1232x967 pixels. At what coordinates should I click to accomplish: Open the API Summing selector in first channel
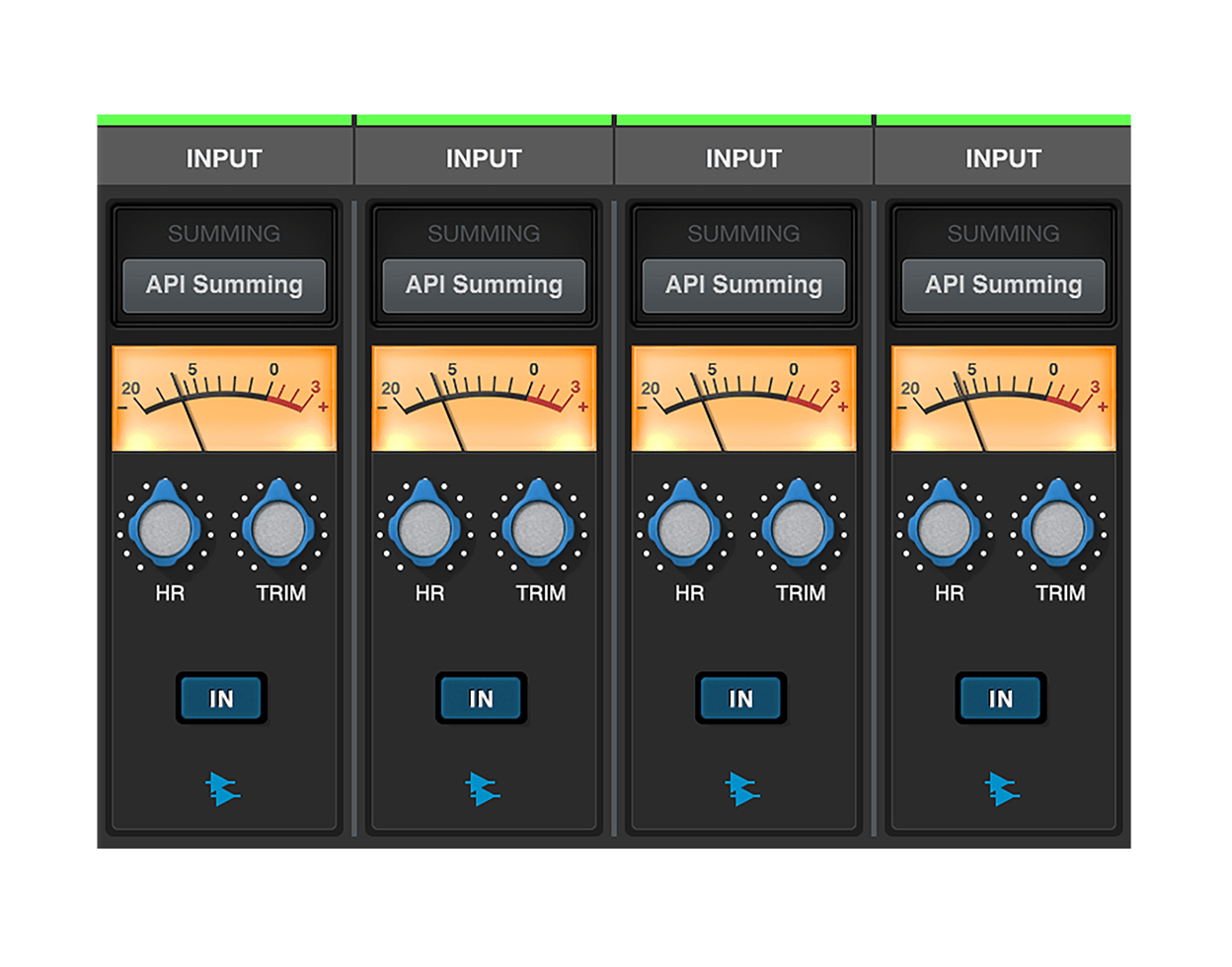224,285
